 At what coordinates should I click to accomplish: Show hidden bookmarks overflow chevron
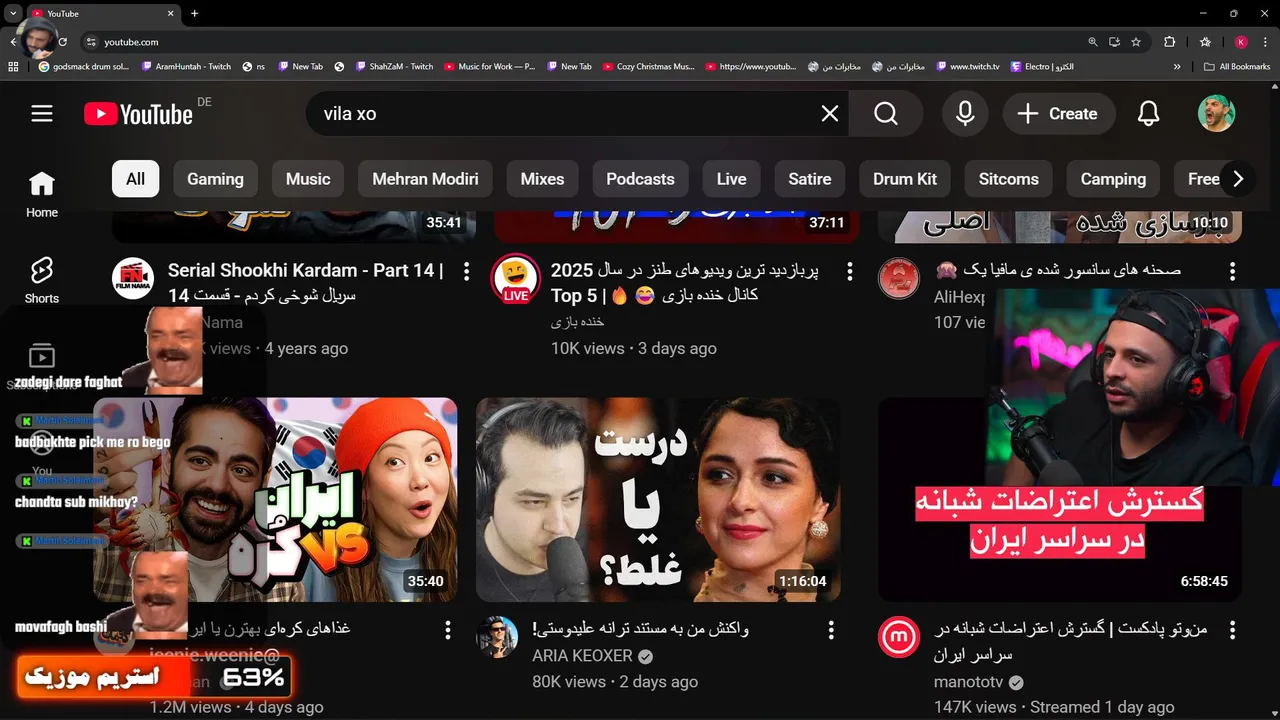(x=1177, y=67)
